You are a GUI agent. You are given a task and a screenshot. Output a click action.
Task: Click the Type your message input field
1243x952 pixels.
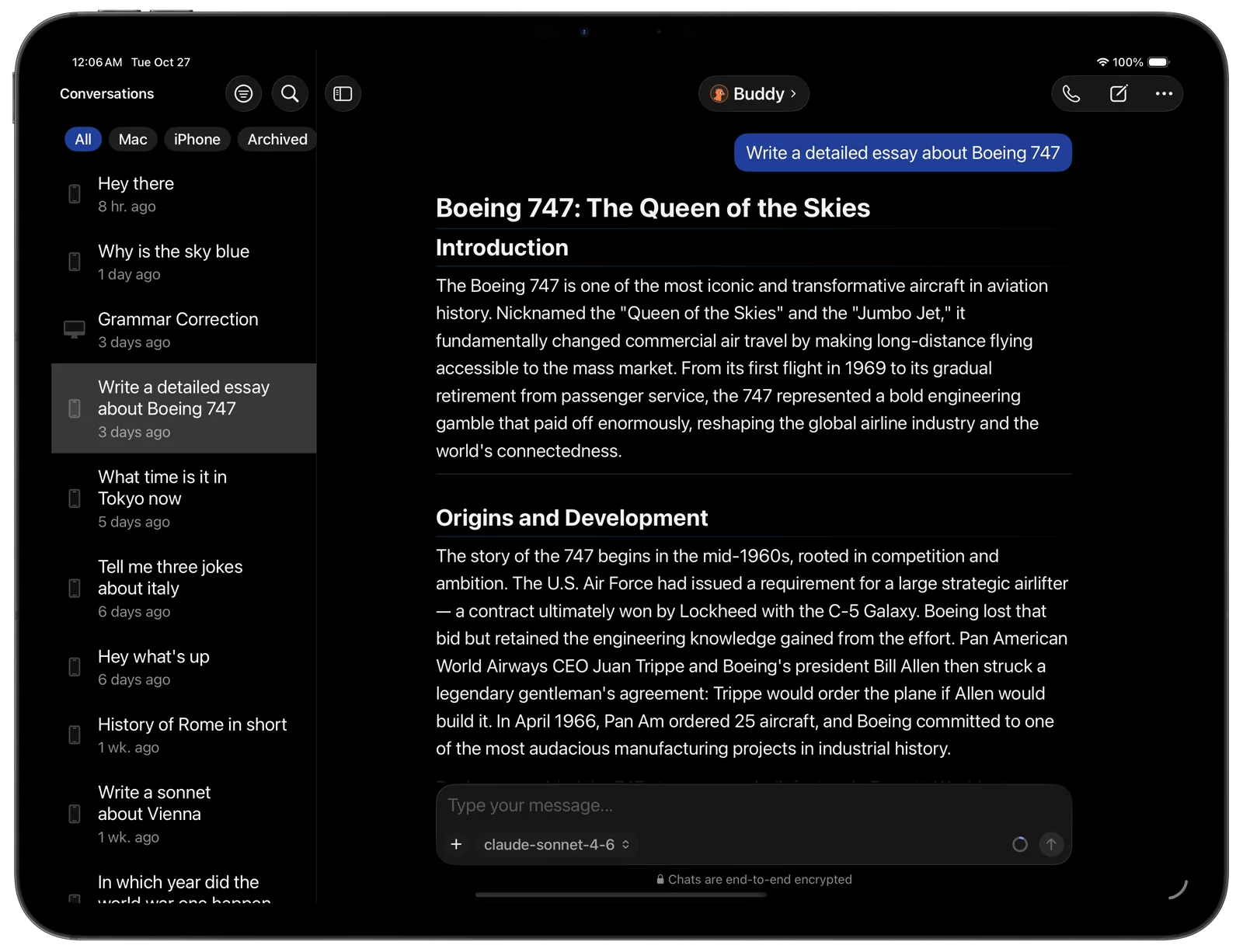pos(754,806)
